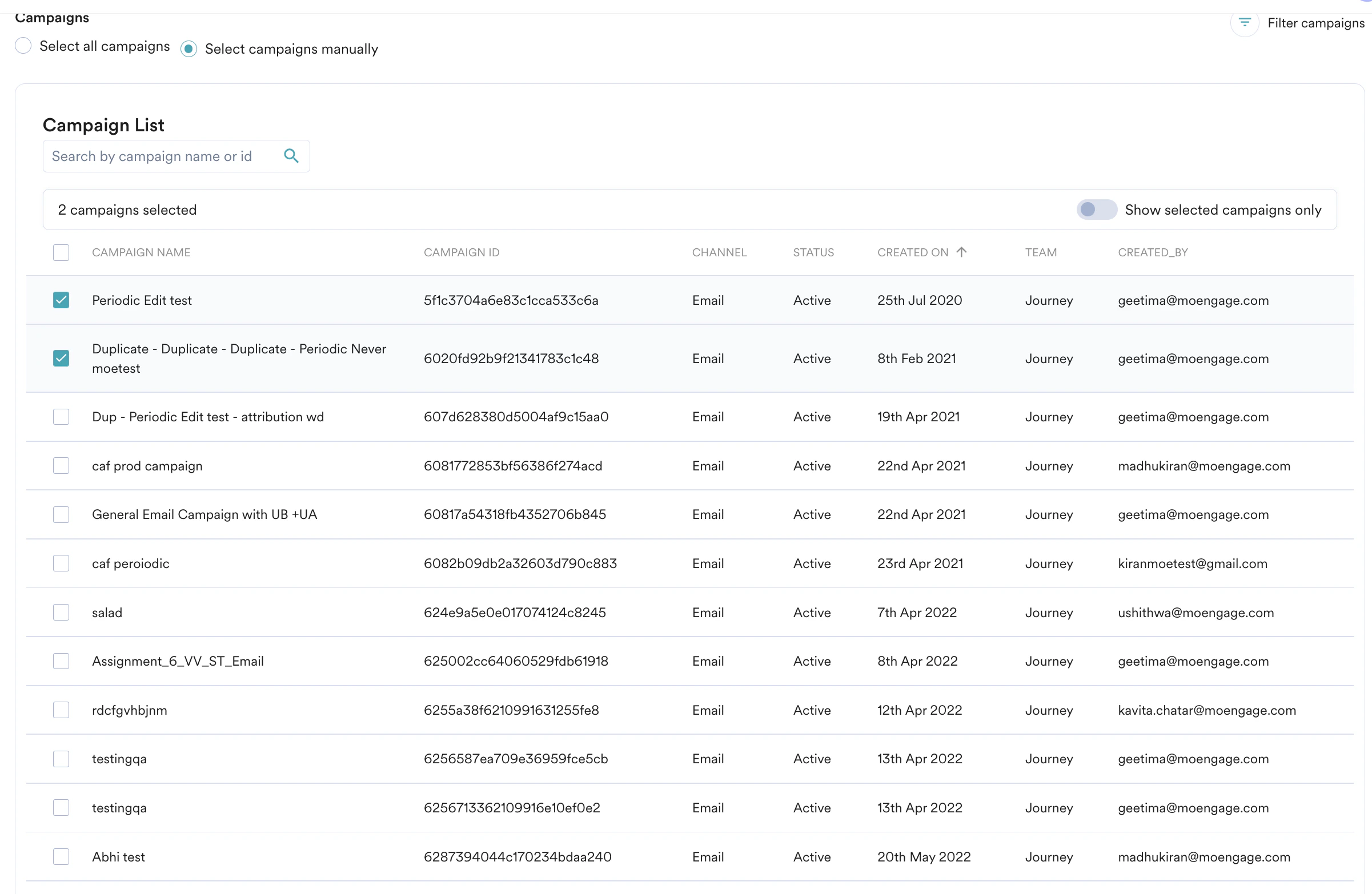Sort by the Campaign Name column header
The width and height of the screenshot is (1372, 894).
click(x=141, y=252)
